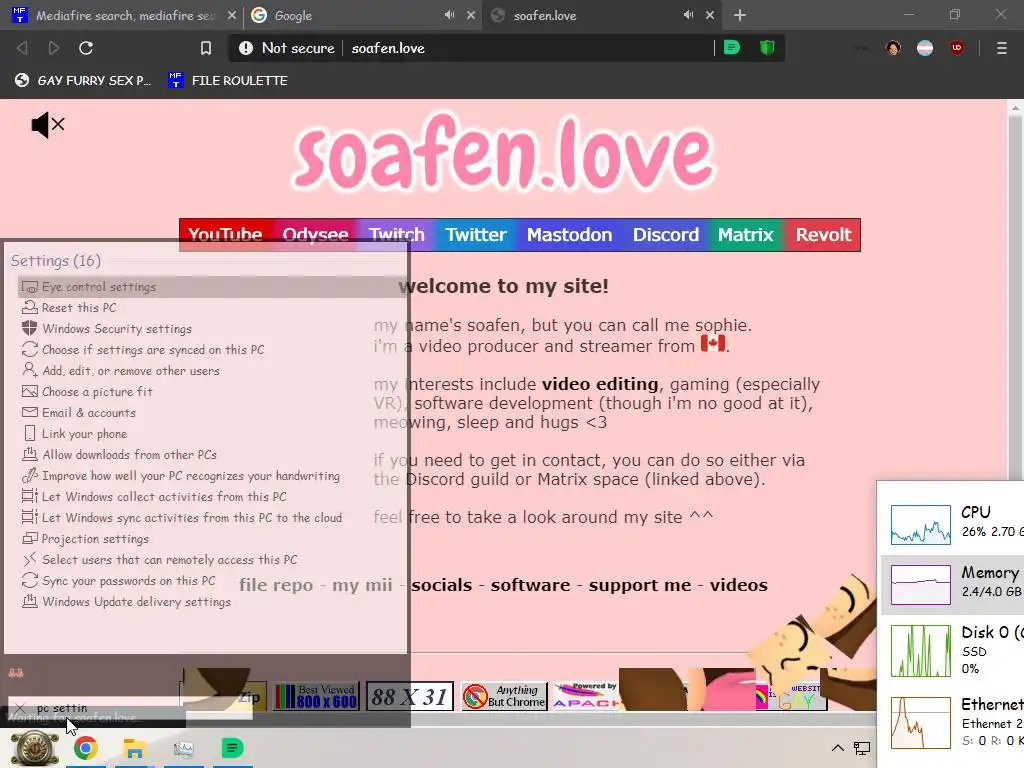Select the Memory item in Task Manager
The width and height of the screenshot is (1024, 768).
coord(953,584)
